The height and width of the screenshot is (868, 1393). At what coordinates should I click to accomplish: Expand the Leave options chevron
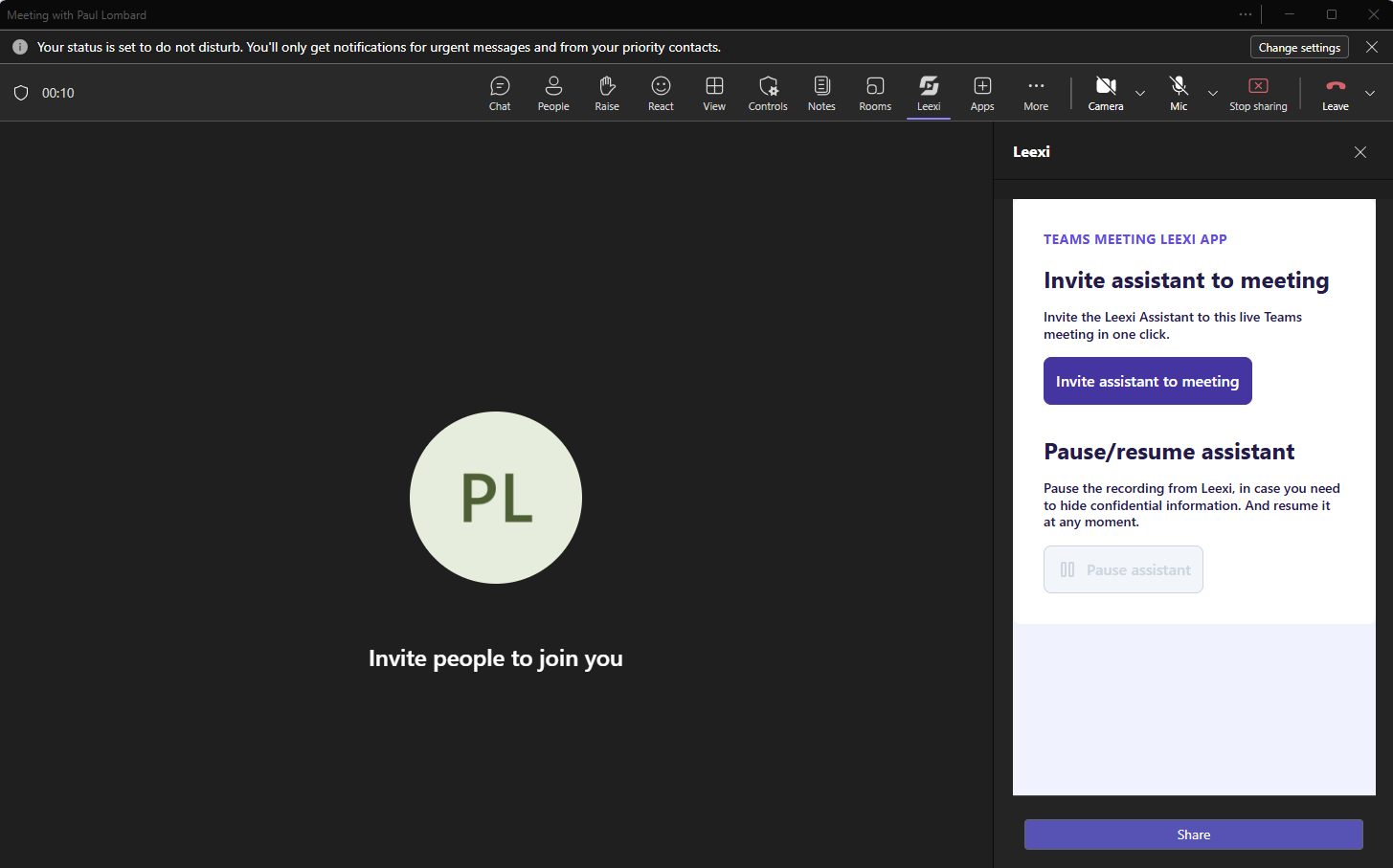pyautogui.click(x=1370, y=93)
